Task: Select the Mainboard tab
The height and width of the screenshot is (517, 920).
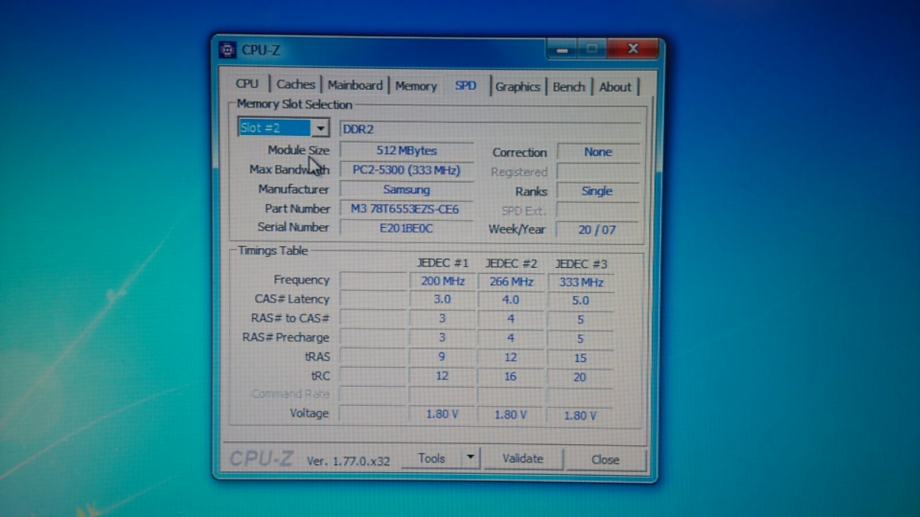Action: click(x=355, y=85)
